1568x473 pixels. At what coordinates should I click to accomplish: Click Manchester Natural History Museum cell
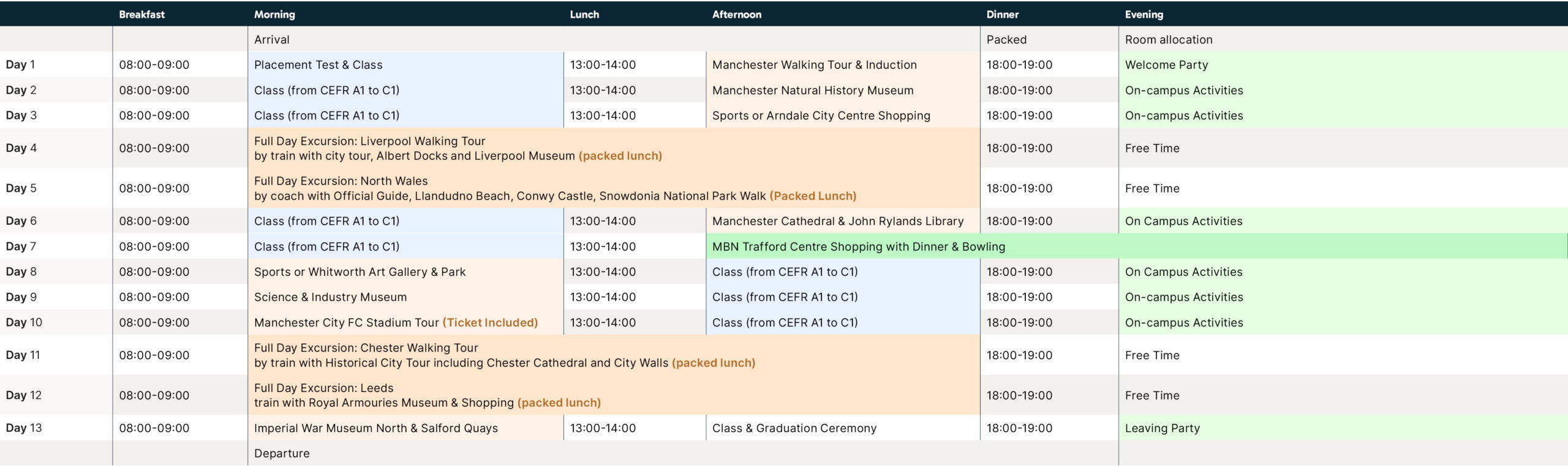click(x=812, y=90)
